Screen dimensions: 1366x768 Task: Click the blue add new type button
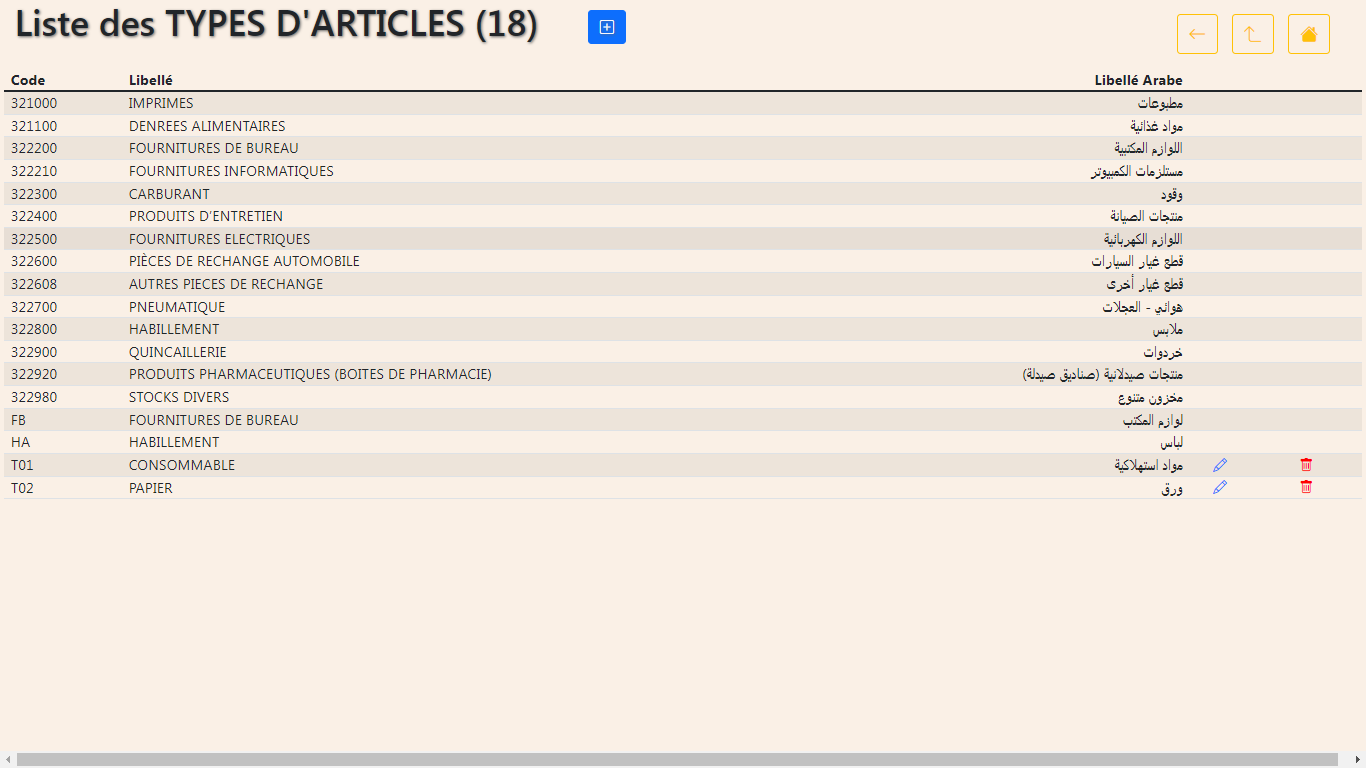(607, 27)
